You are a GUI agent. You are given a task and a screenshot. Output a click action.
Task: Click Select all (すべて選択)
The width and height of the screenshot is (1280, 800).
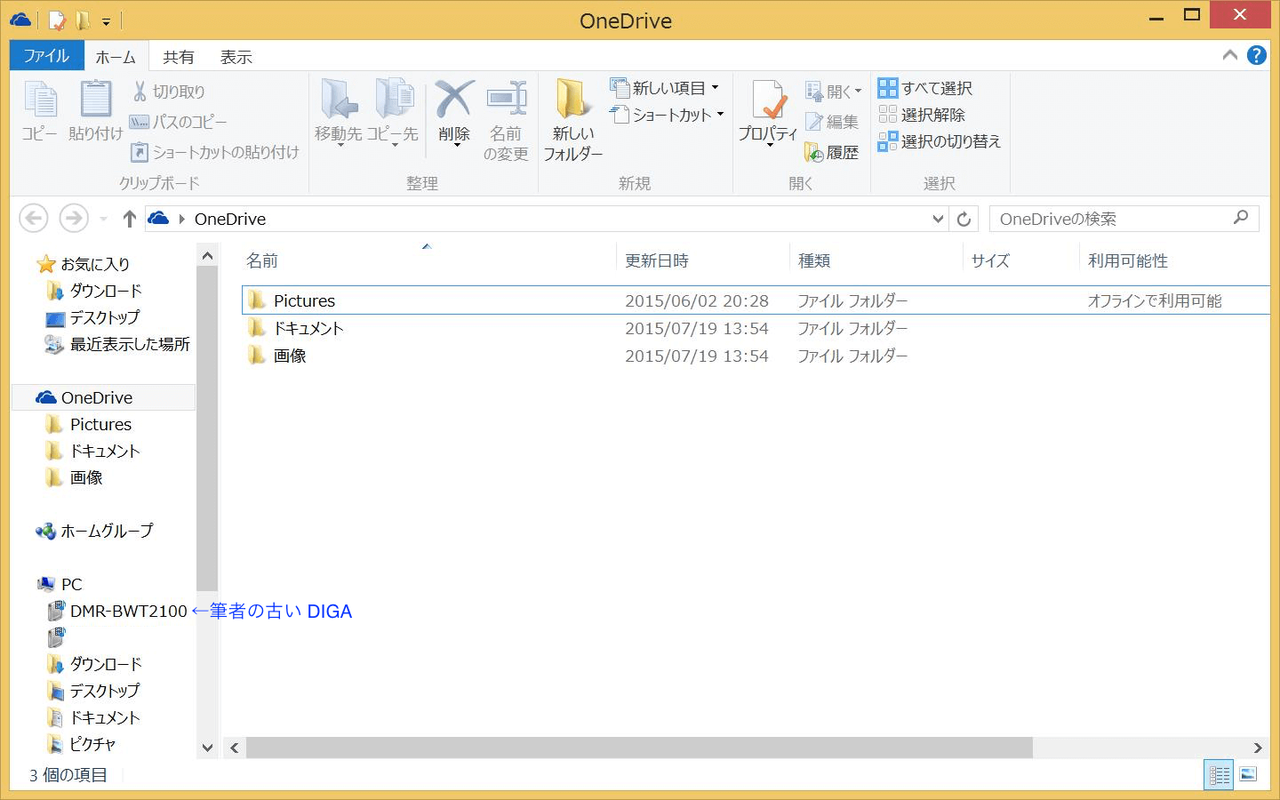point(925,88)
